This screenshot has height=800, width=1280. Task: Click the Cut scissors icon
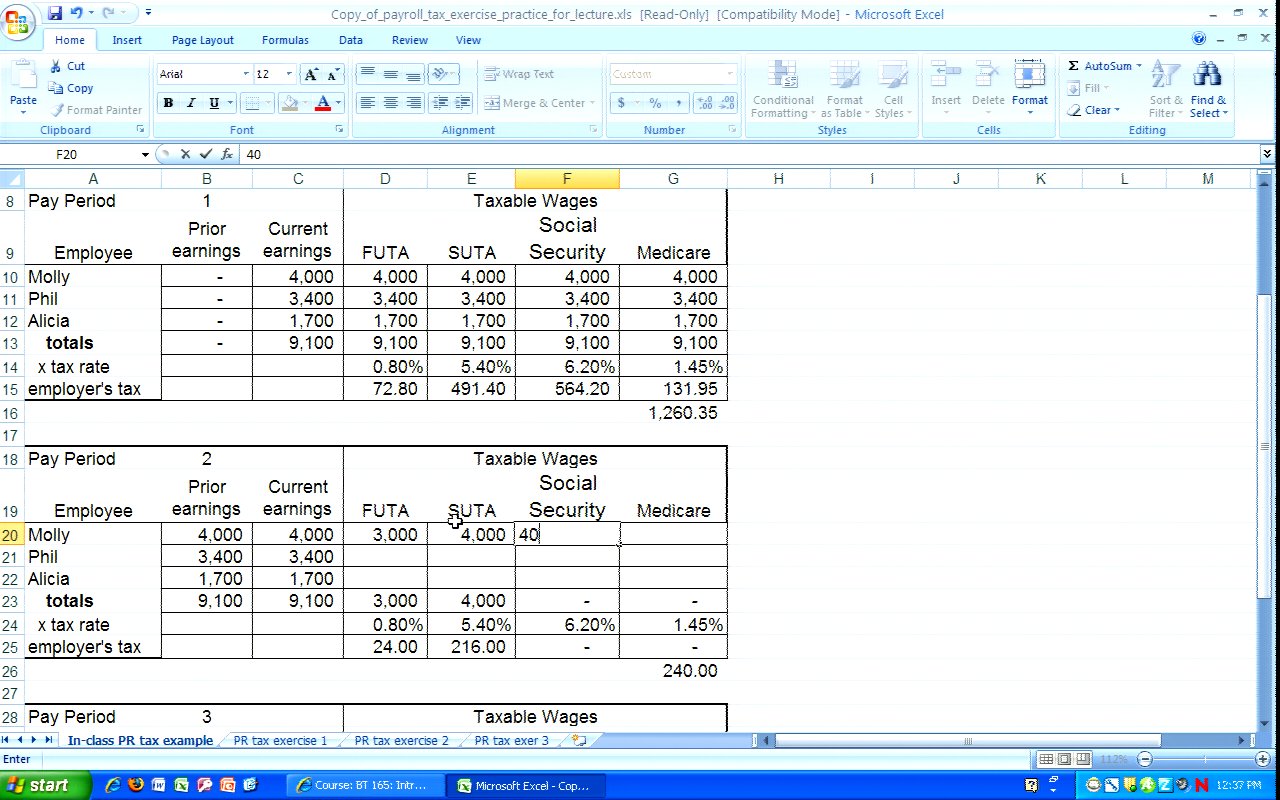coord(57,66)
